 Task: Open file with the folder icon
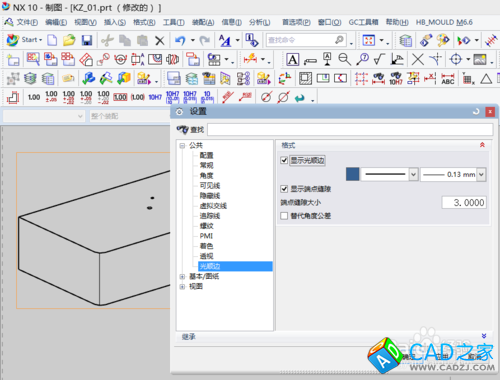69,41
